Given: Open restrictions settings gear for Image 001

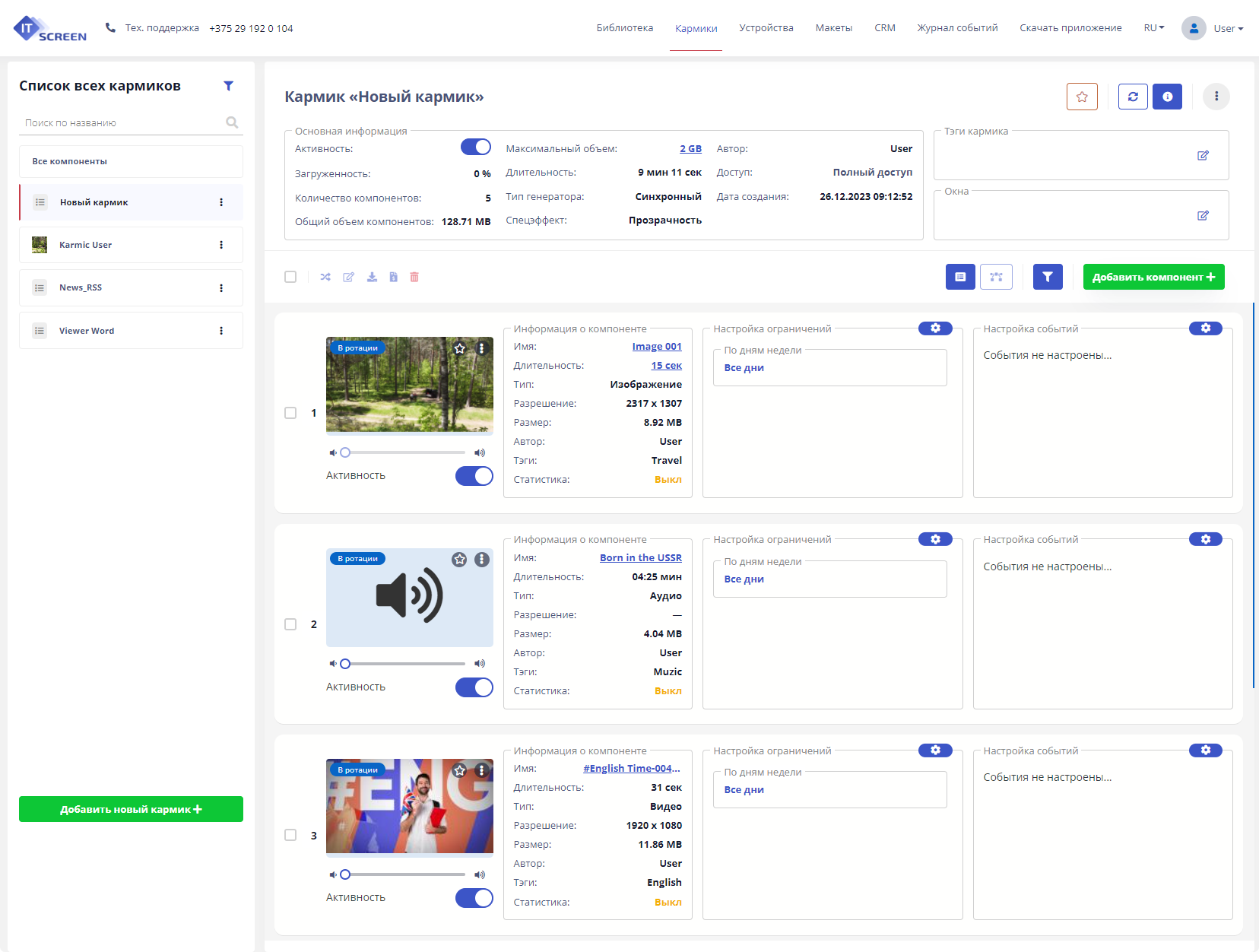Looking at the screenshot, I should pyautogui.click(x=935, y=328).
